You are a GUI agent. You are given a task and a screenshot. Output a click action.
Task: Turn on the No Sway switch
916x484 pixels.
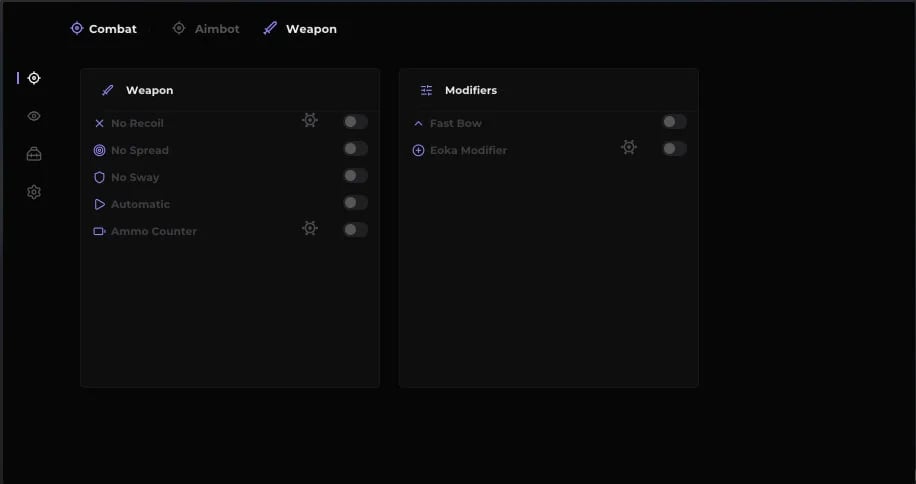point(355,175)
